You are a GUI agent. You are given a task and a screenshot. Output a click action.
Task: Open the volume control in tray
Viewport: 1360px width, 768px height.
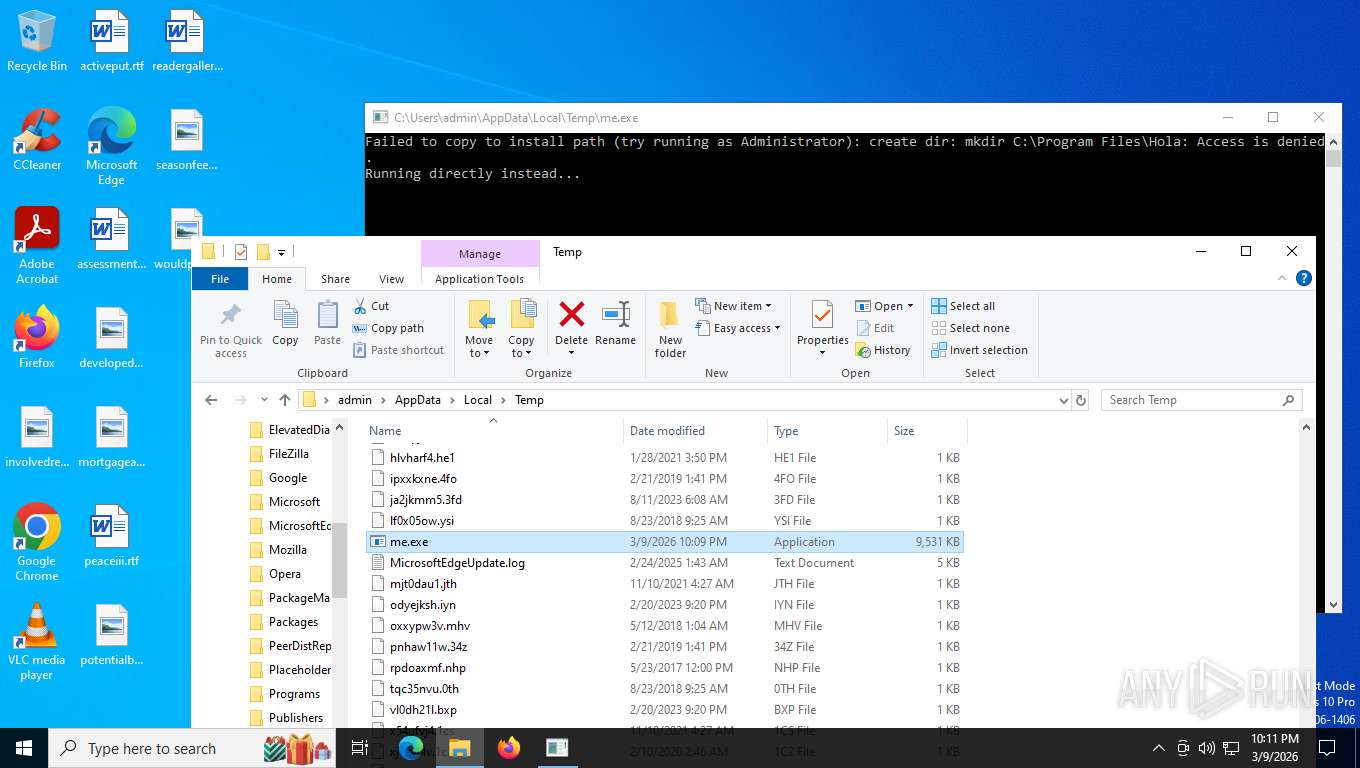tap(1206, 748)
